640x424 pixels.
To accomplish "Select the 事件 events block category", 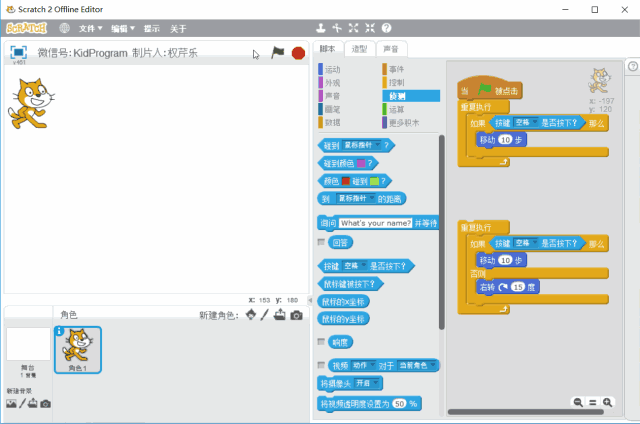I will click(396, 69).
